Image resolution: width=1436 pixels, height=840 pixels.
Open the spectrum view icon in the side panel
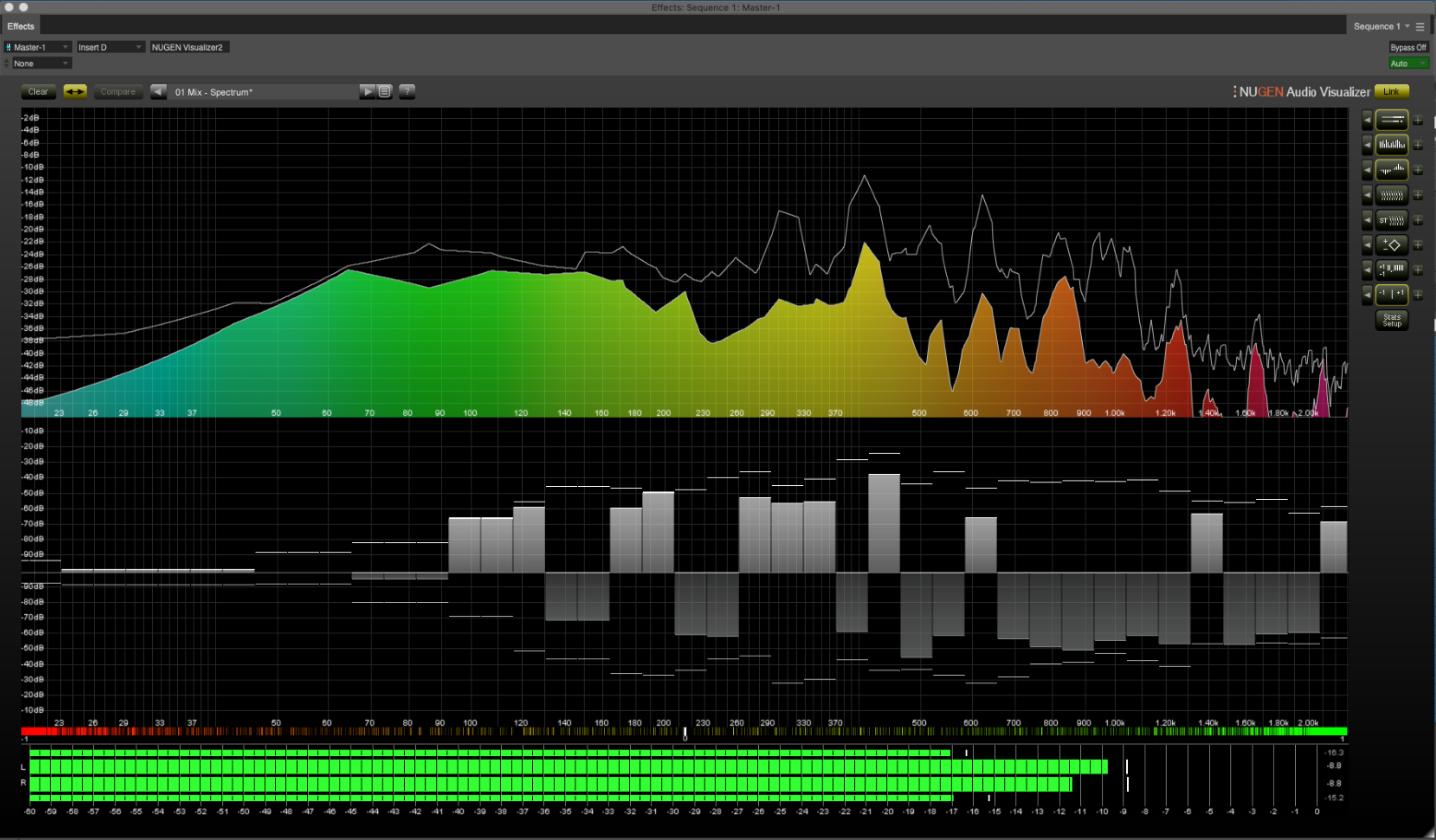[x=1392, y=120]
